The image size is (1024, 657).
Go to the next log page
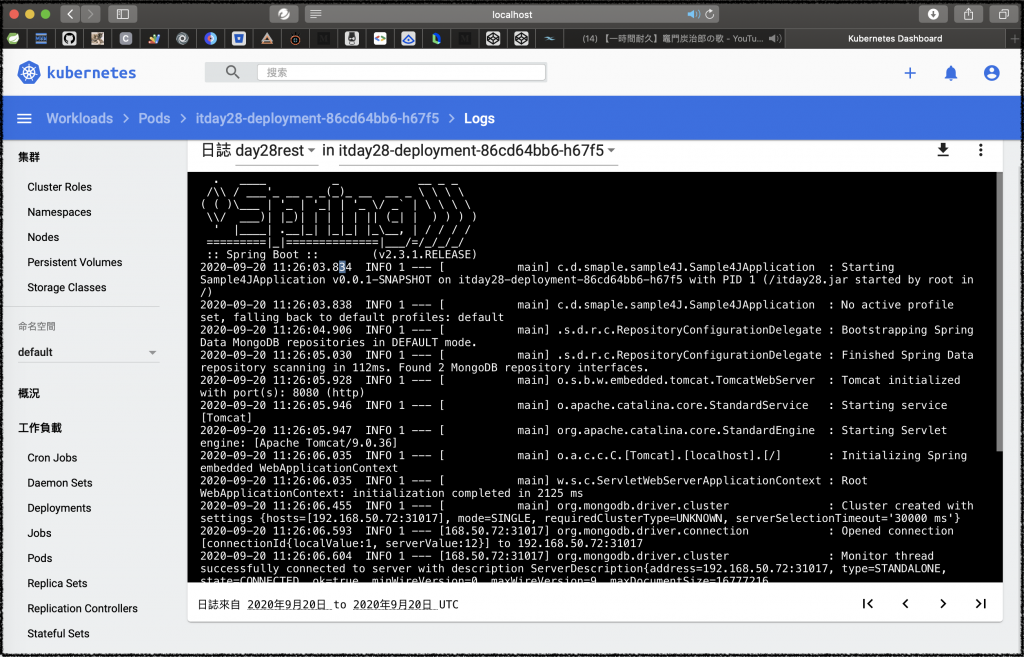point(942,603)
